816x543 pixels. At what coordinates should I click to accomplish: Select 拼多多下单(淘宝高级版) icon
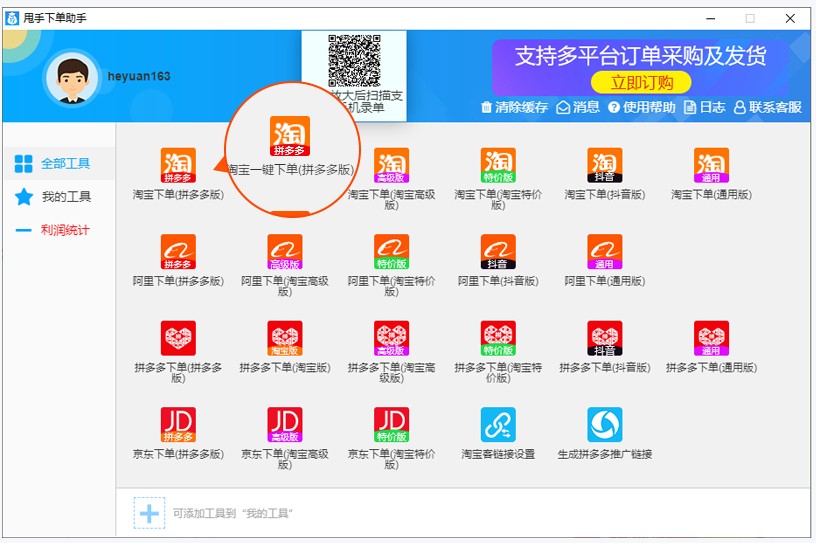click(x=391, y=338)
